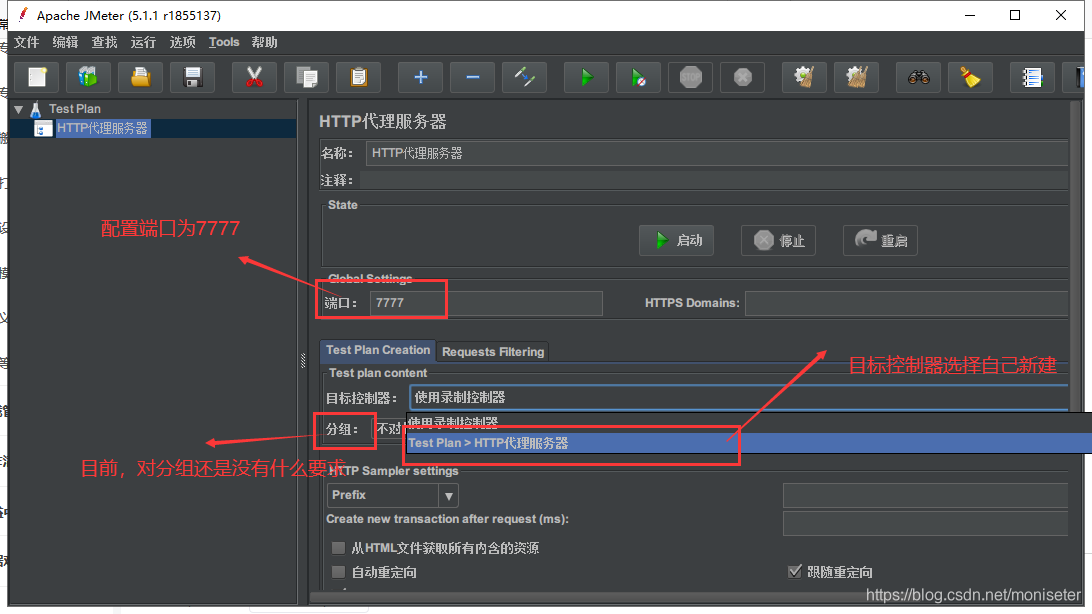The width and height of the screenshot is (1092, 614).
Task: Collapse all nodes with minus icon
Action: [x=472, y=77]
